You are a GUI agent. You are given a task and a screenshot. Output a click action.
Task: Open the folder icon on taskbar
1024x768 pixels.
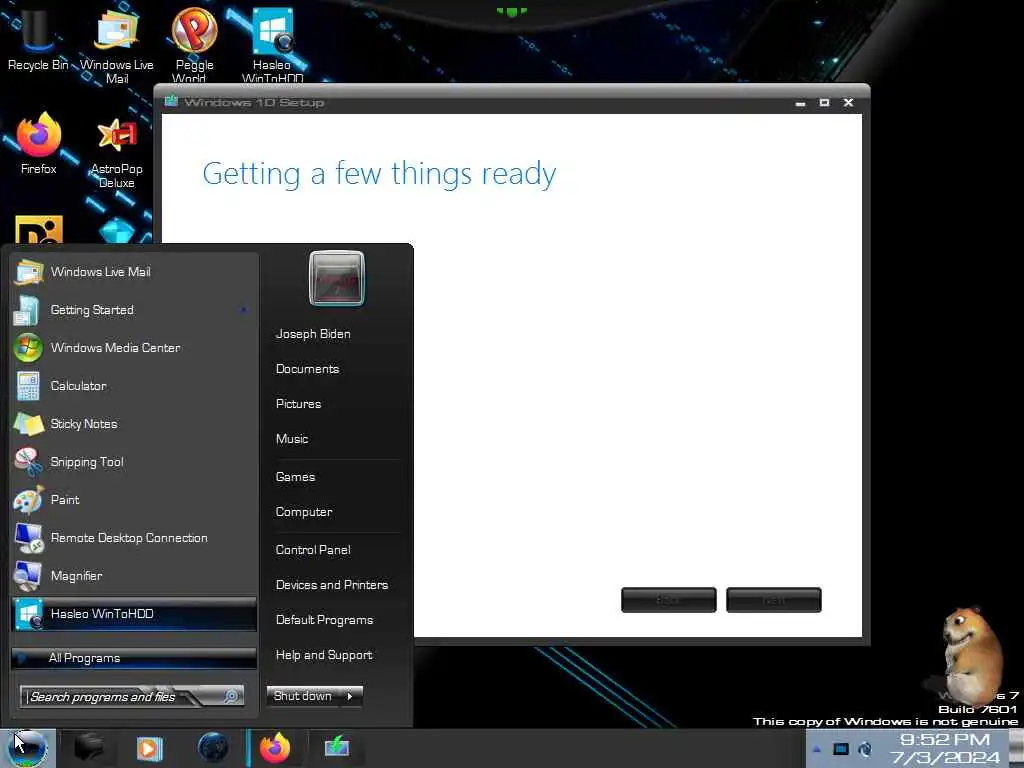click(89, 748)
